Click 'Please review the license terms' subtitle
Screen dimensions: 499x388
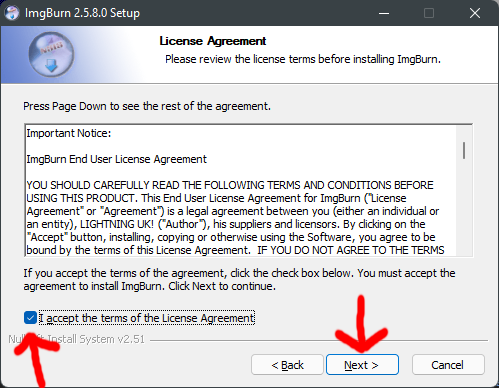tap(303, 59)
